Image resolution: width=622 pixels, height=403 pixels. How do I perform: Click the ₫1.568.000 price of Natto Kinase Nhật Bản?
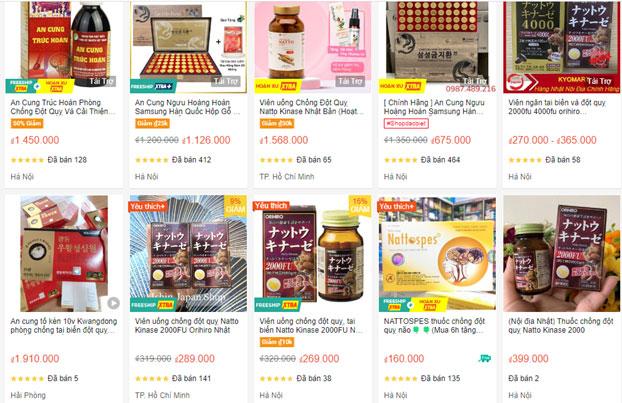(x=284, y=140)
